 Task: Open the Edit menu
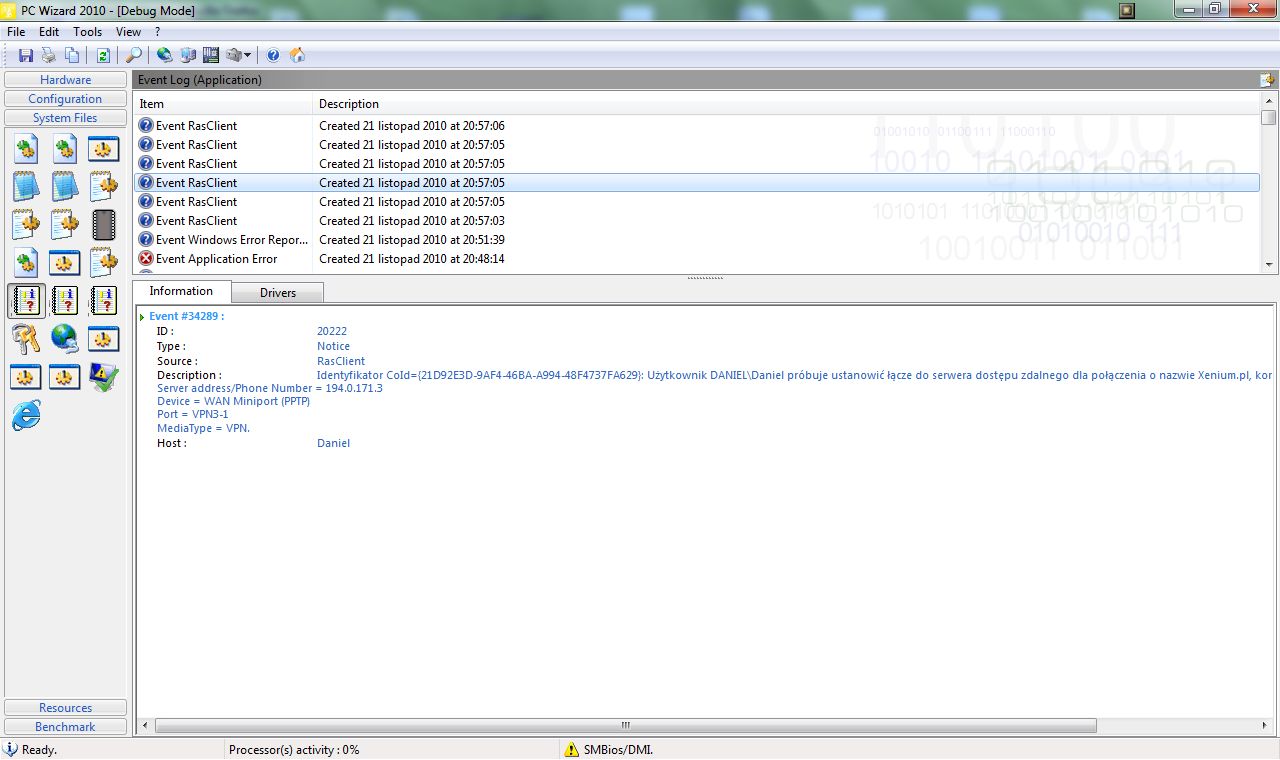coord(49,32)
